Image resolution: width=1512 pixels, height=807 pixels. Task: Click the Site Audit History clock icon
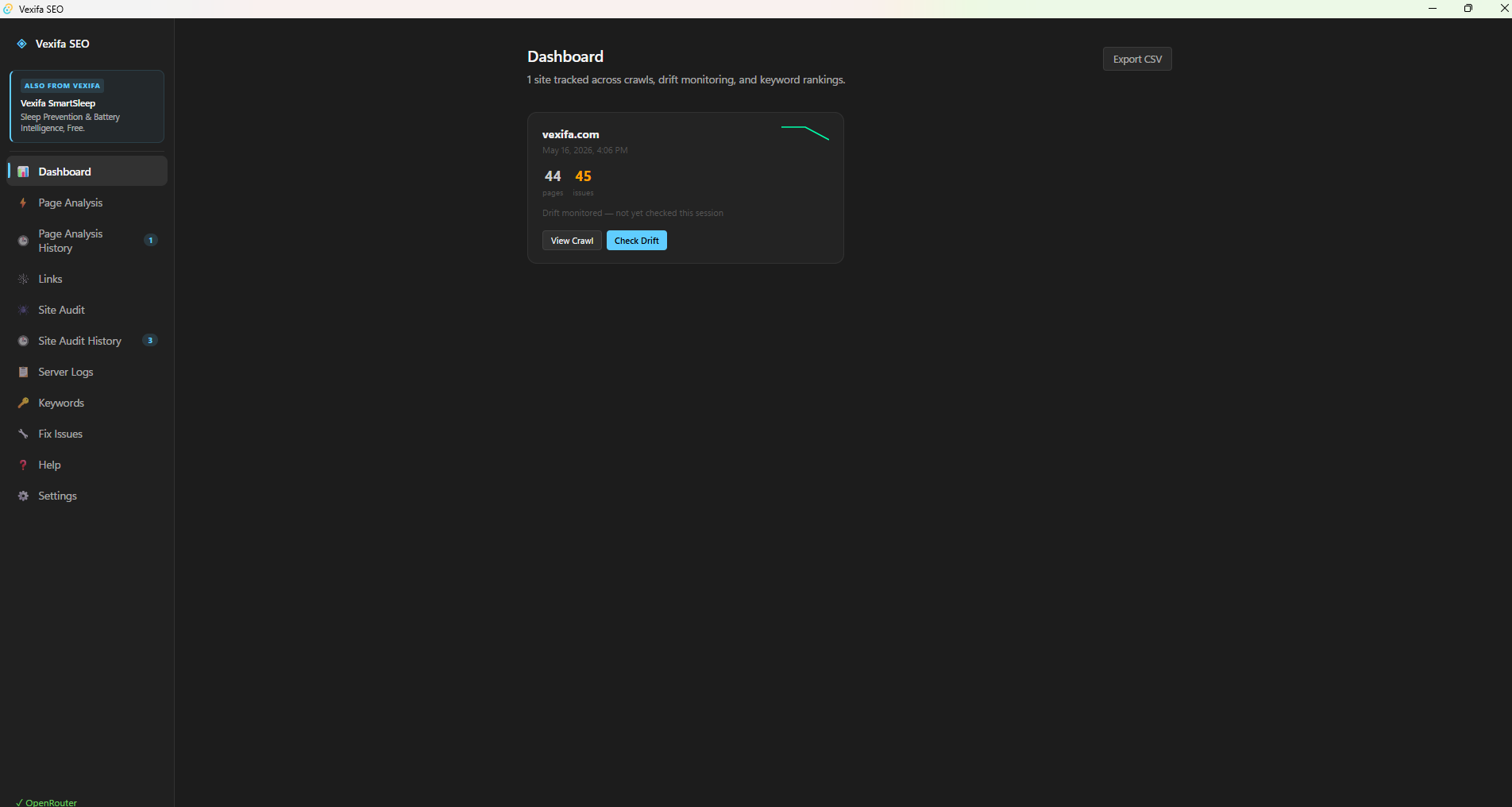point(23,341)
